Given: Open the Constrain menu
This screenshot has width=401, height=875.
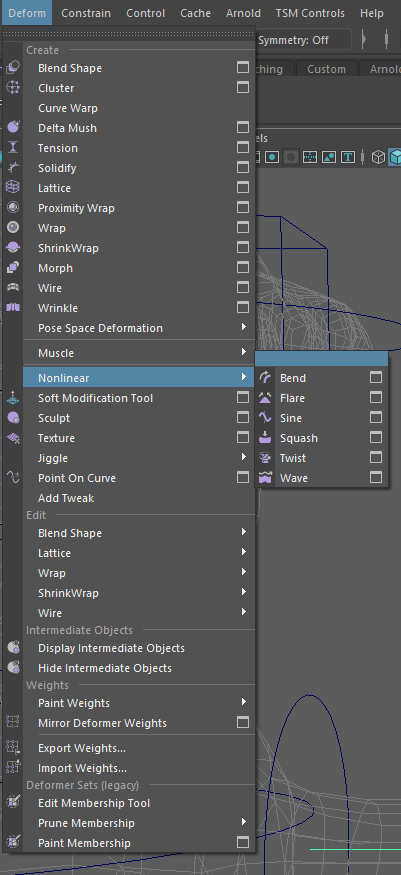Looking at the screenshot, I should click(86, 13).
